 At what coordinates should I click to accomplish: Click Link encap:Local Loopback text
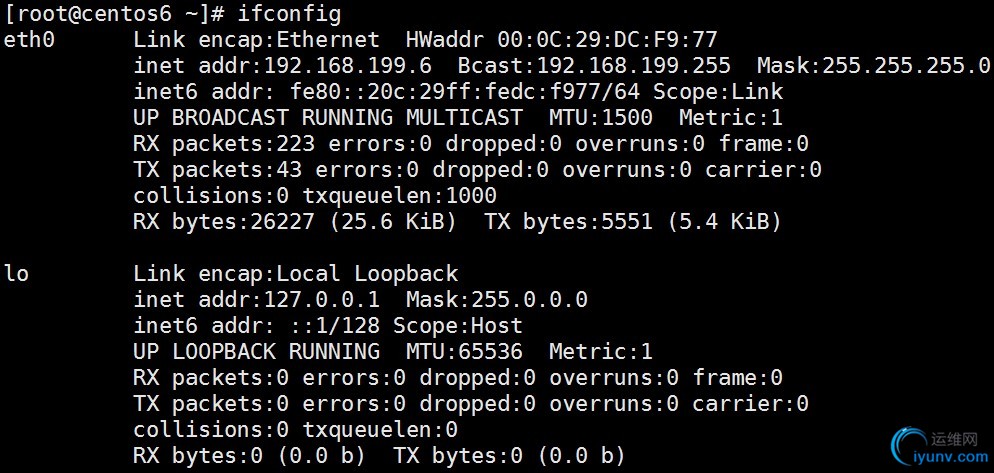[x=295, y=273]
